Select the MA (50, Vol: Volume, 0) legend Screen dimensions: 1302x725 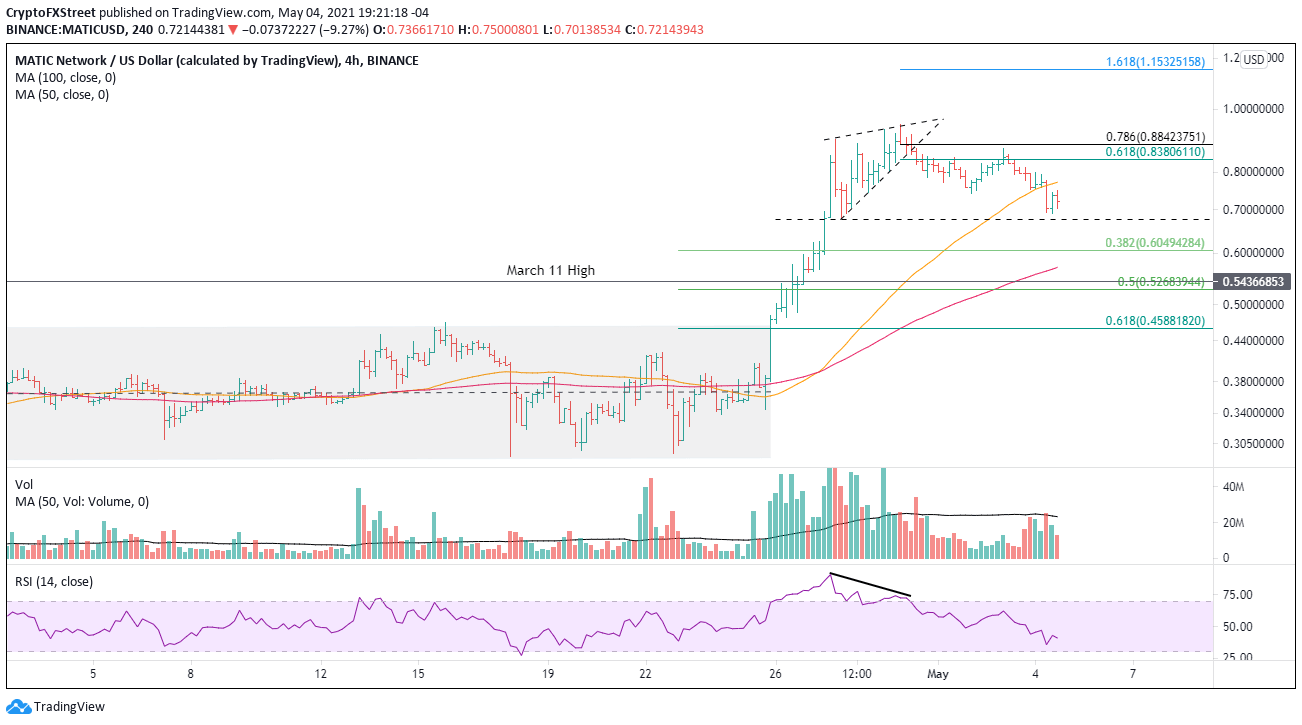(x=82, y=501)
